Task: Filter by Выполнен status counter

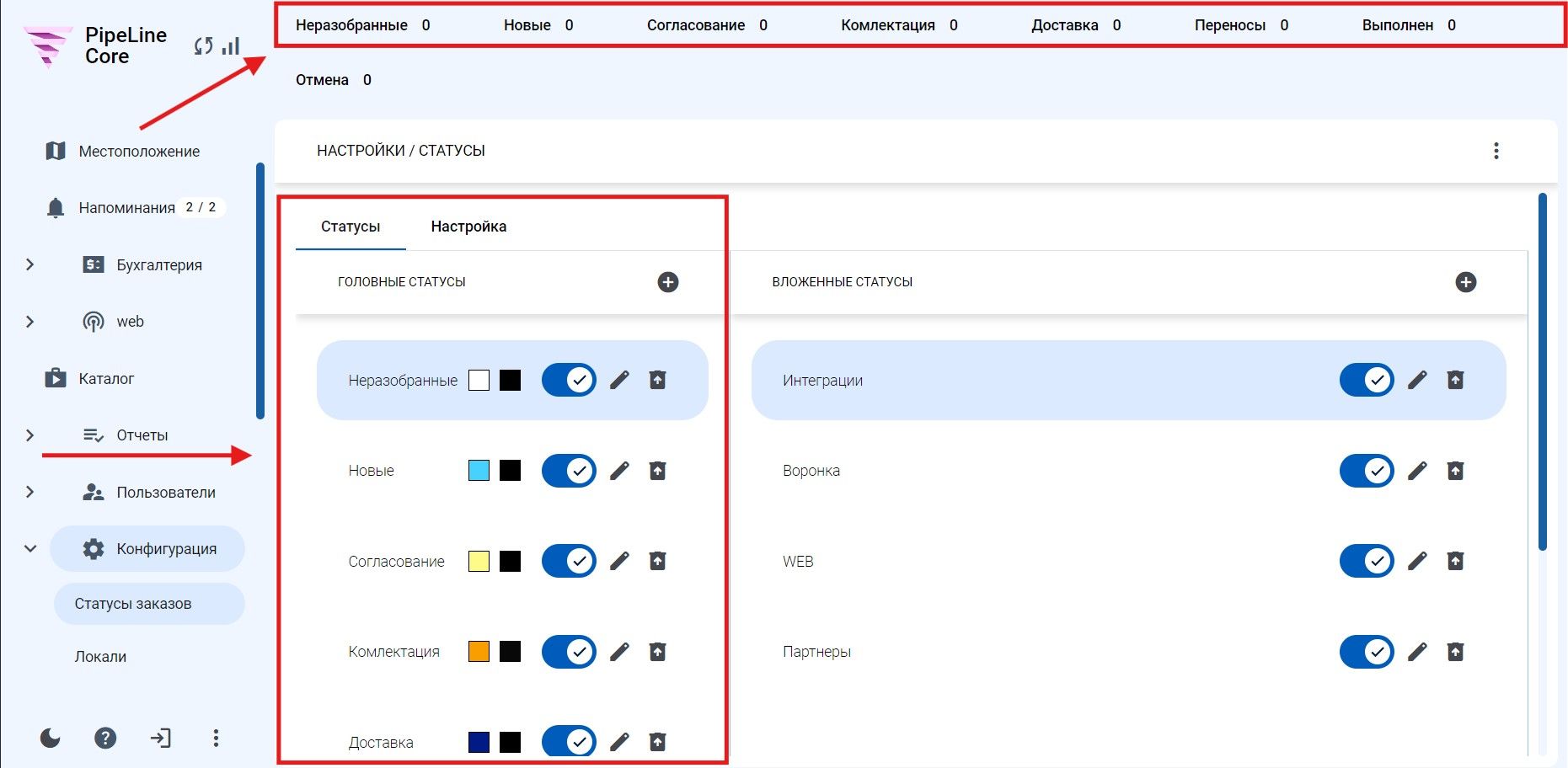Action: (1409, 25)
